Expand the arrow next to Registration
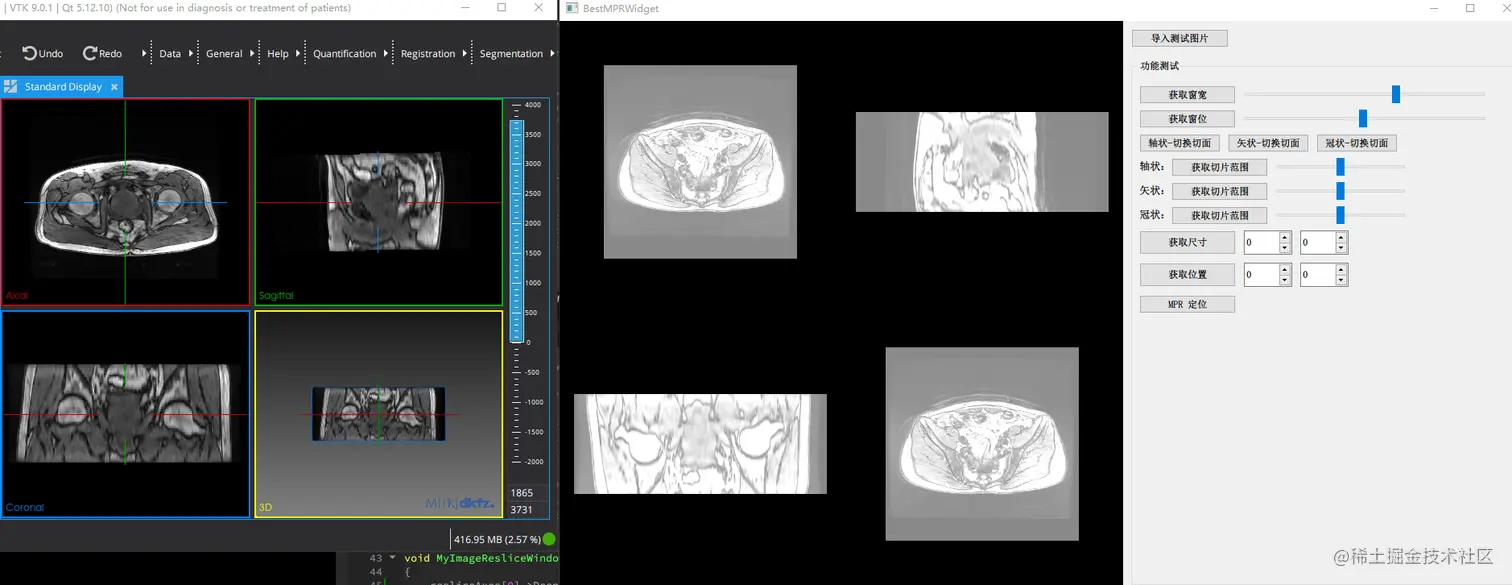The height and width of the screenshot is (585, 1512). pyautogui.click(x=466, y=54)
